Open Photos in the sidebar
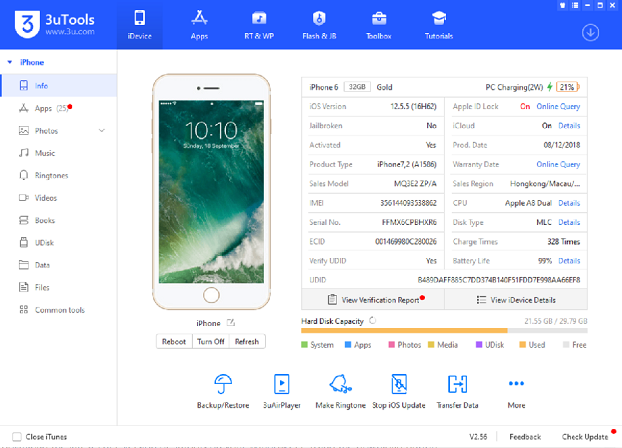The image size is (622, 448). [59, 131]
